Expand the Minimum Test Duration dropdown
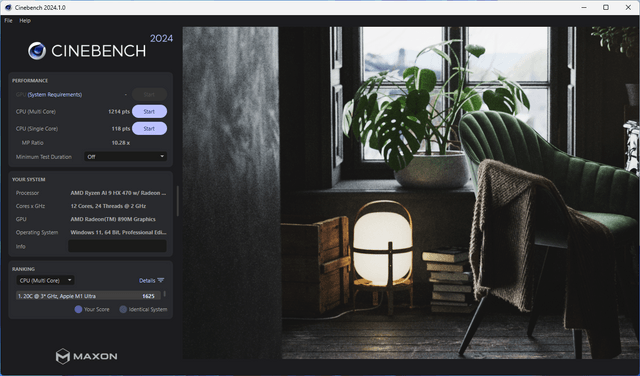The image size is (640, 376). (125, 157)
